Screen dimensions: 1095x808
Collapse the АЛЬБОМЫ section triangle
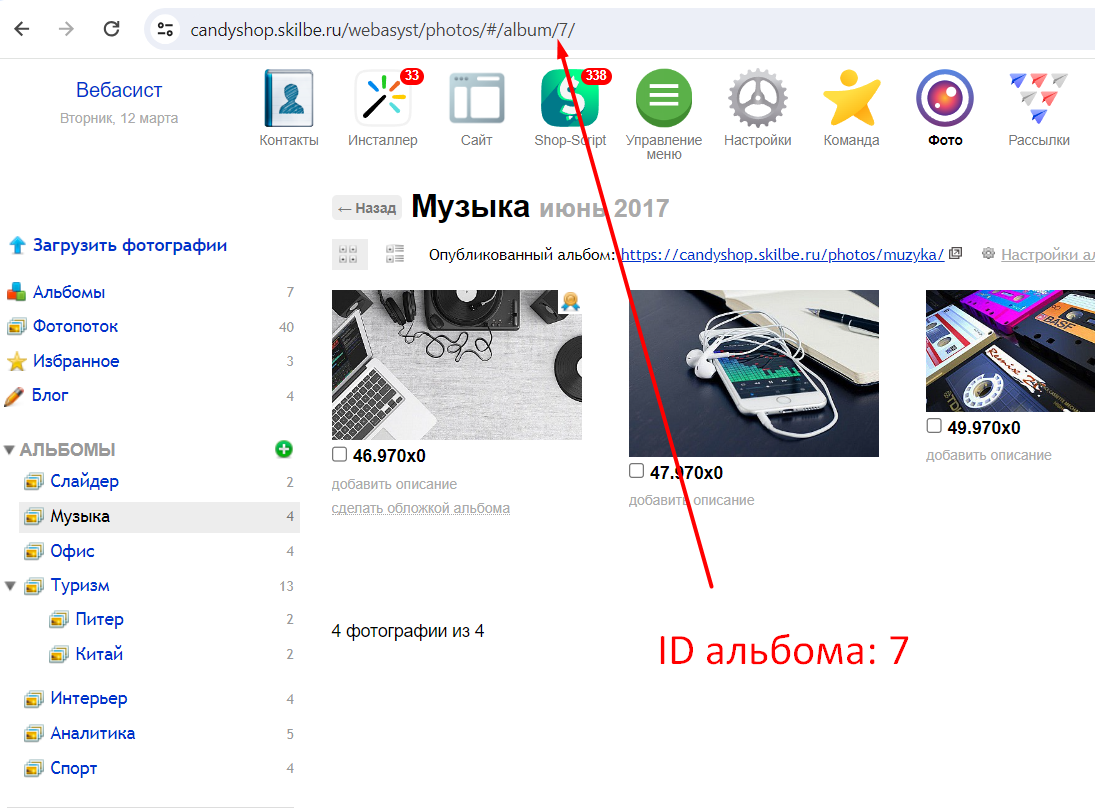coord(10,450)
